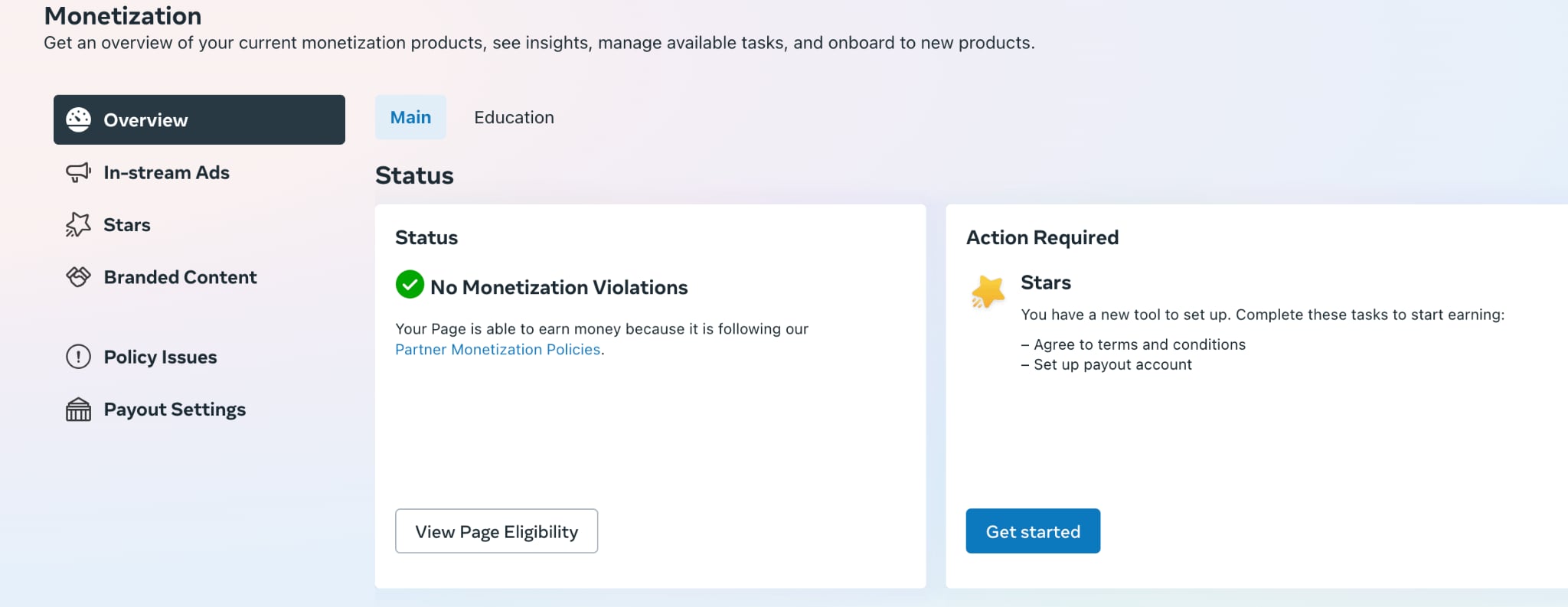Screen dimensions: 1568x607
Task: Click the 'Your Page is able to earn money' text
Action: (x=602, y=328)
